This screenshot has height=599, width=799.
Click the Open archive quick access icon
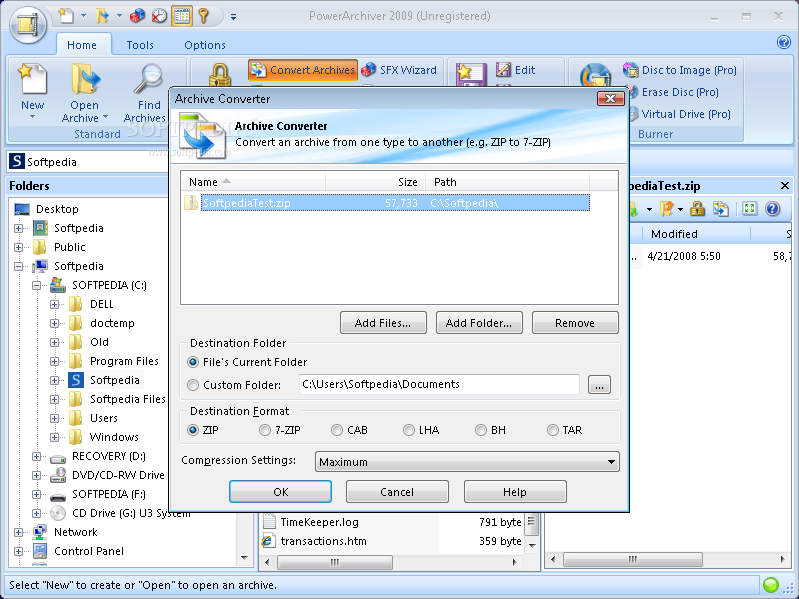point(102,16)
